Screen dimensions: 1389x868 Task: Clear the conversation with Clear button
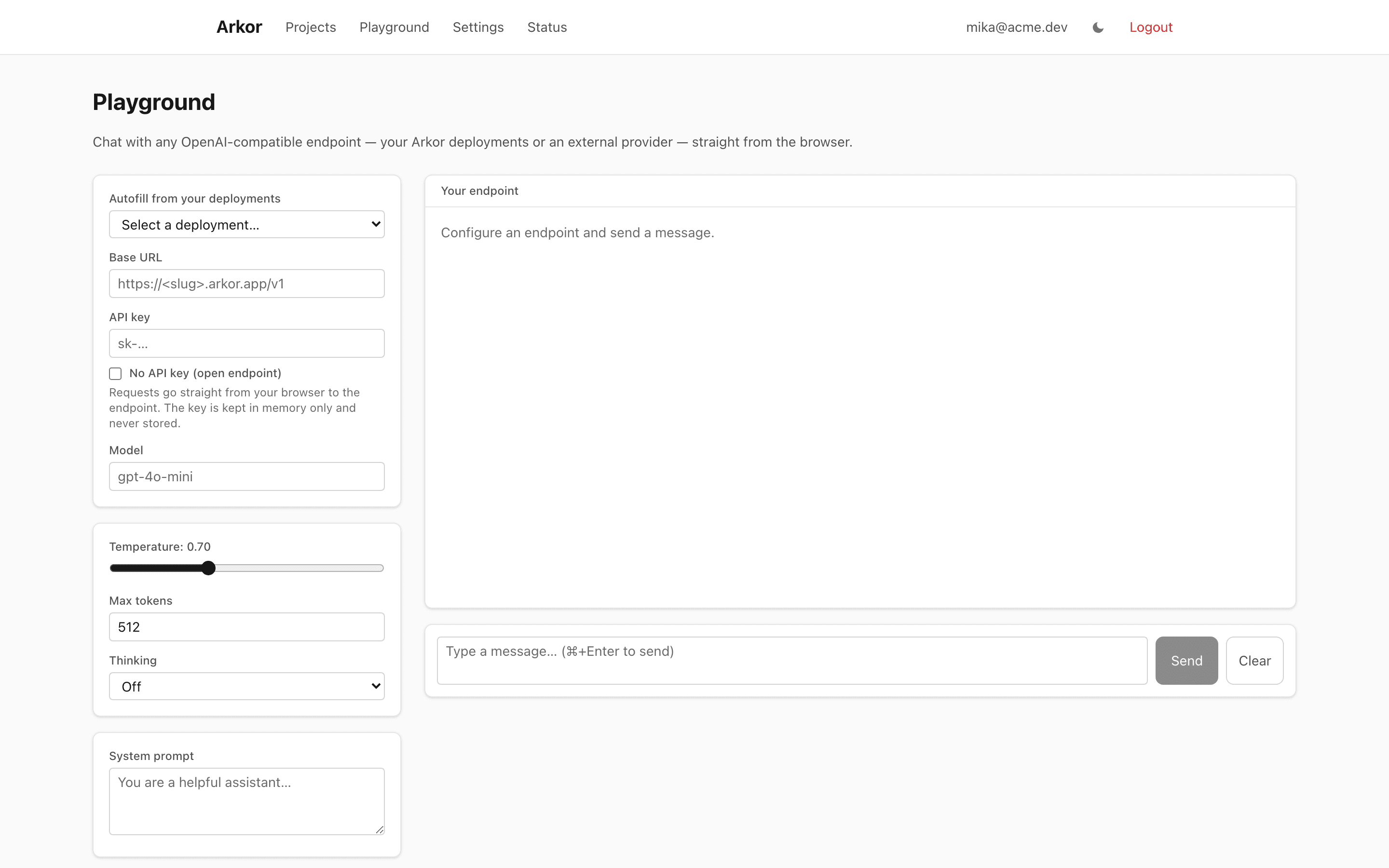point(1255,661)
